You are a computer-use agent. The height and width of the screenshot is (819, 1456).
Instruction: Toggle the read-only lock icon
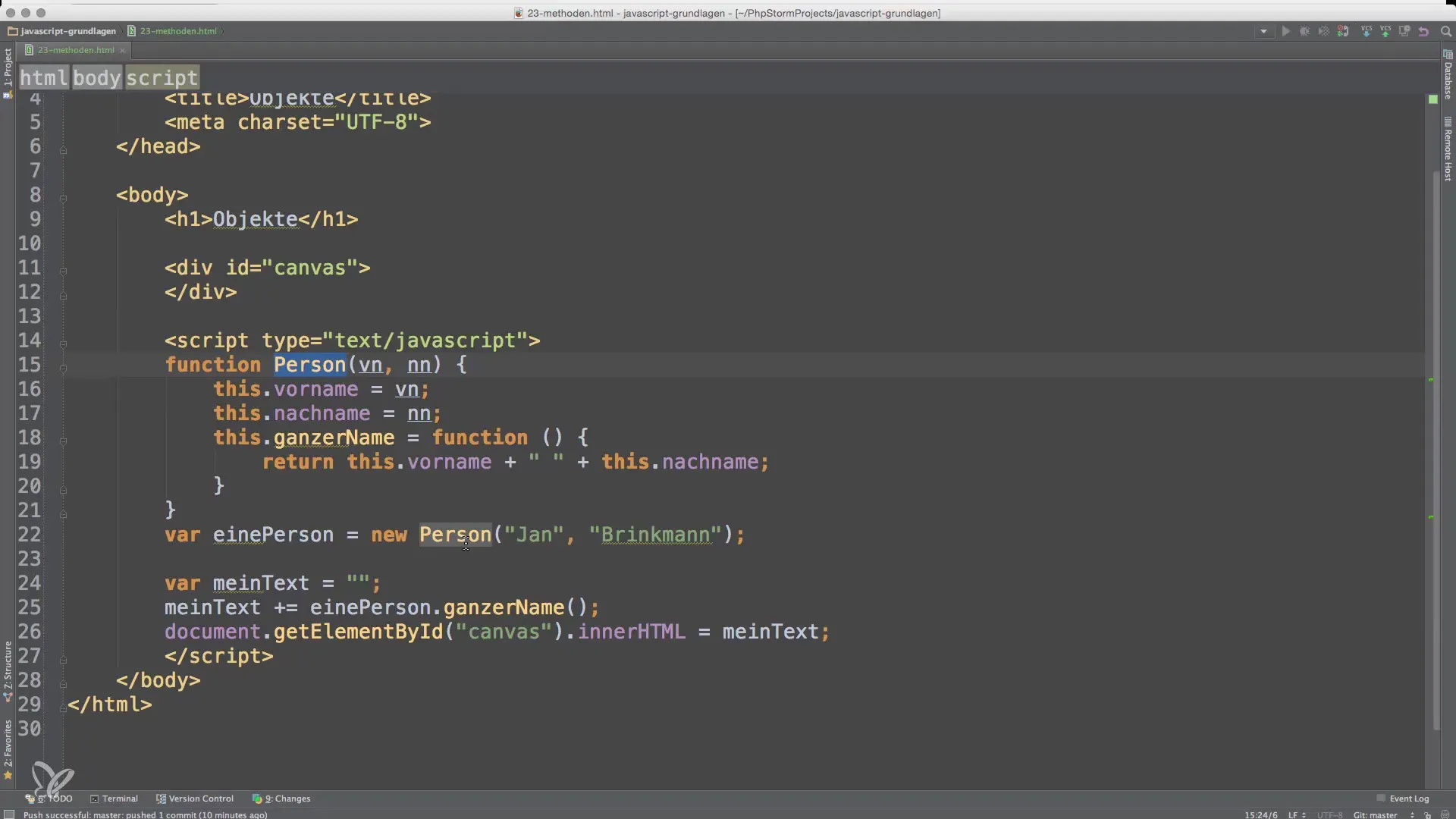coord(1427,815)
